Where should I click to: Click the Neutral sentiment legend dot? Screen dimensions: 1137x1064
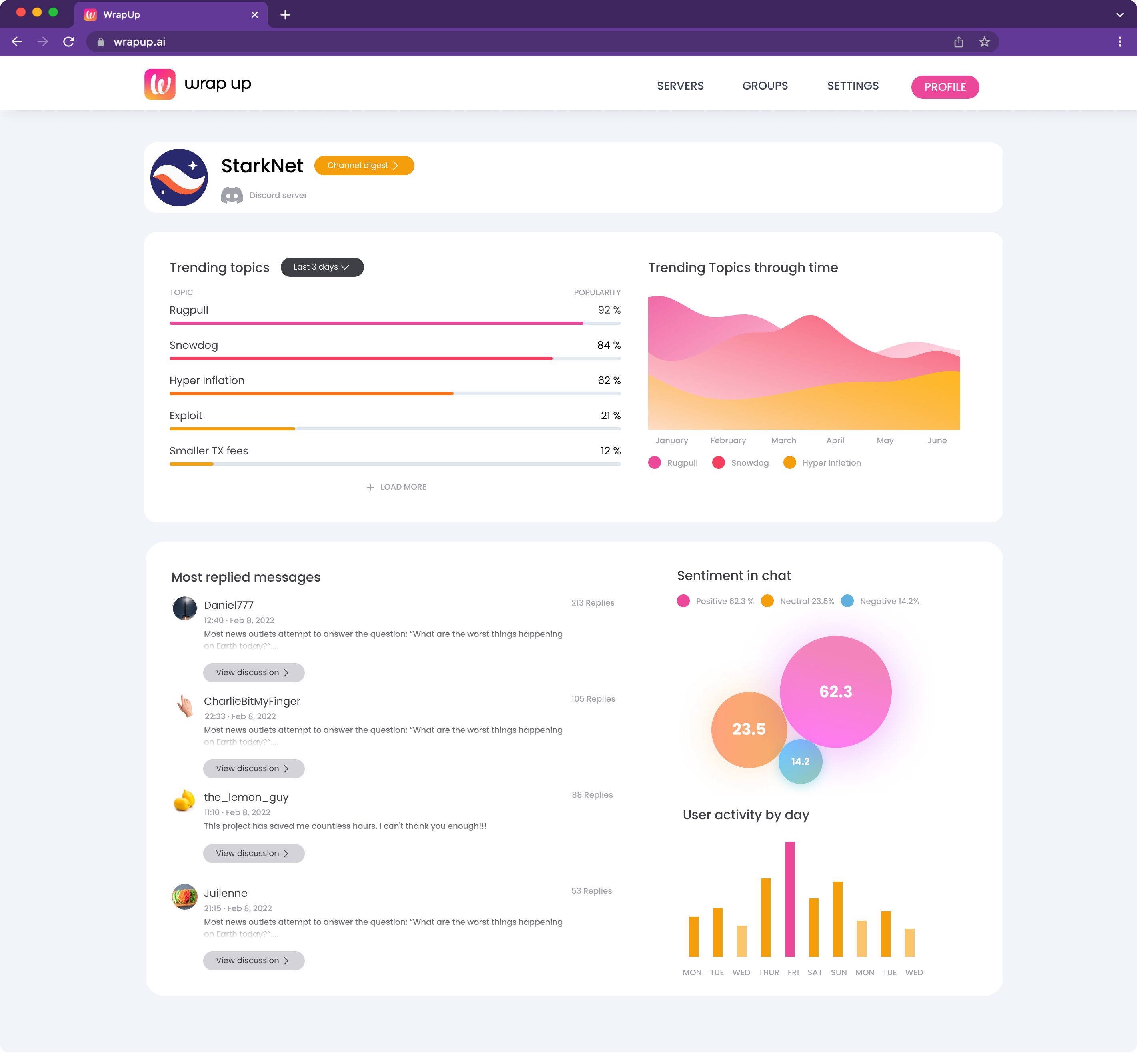coord(767,601)
